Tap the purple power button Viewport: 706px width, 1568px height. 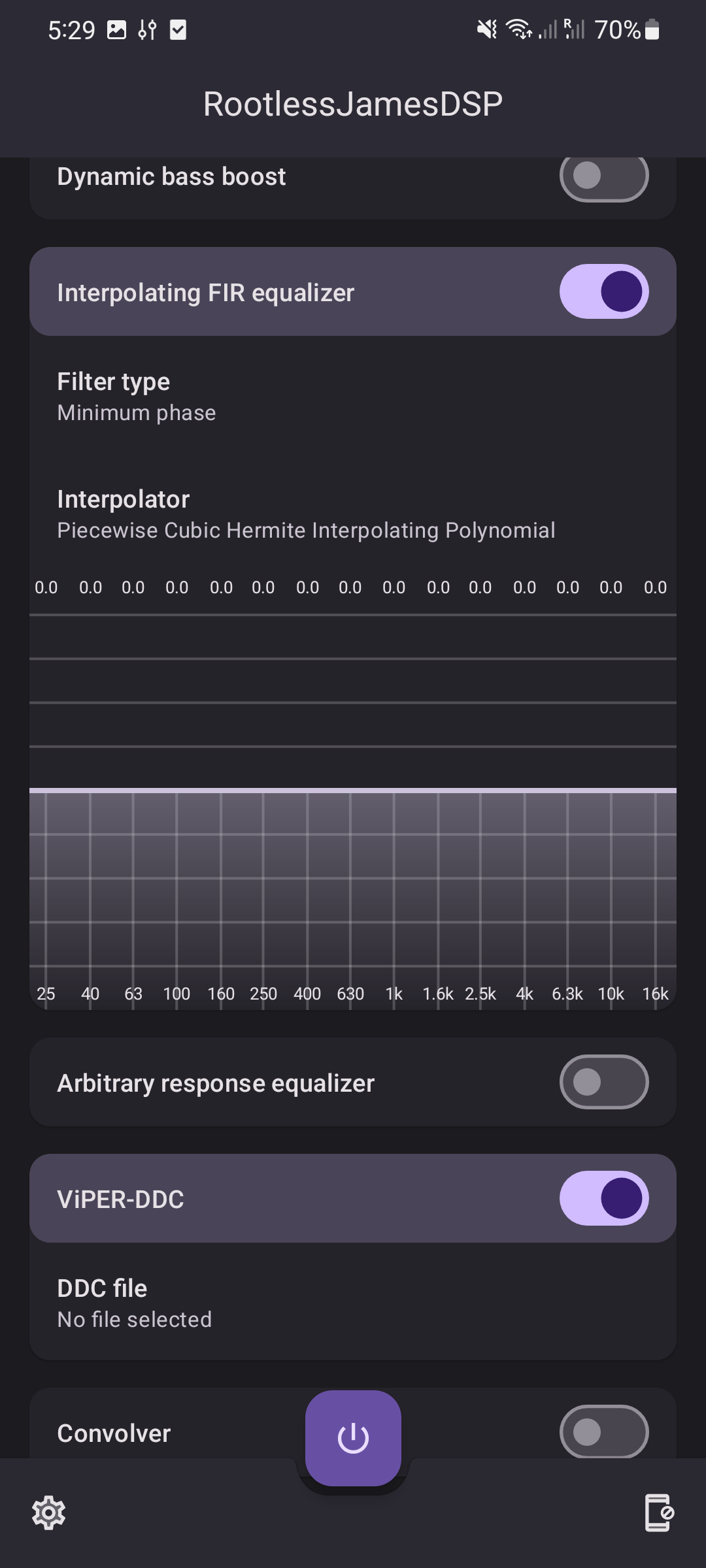[353, 1438]
